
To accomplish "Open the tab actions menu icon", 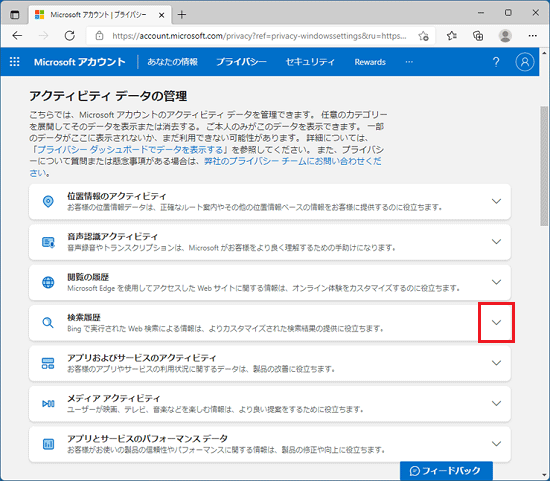I will click(15, 15).
